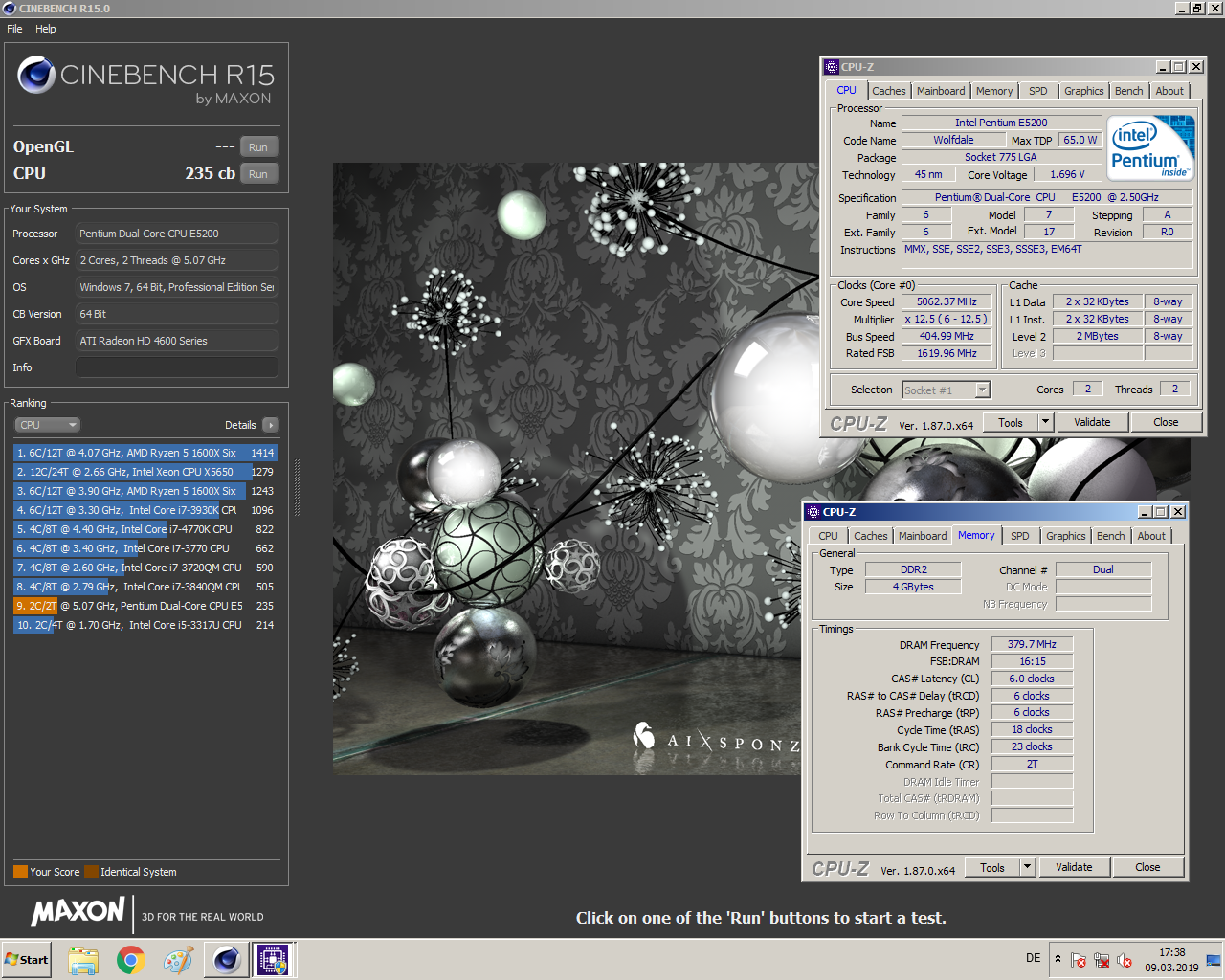Screen dimensions: 1225x980
Task: Click the taskbar clock showing 17:38
Action: pos(1171,960)
